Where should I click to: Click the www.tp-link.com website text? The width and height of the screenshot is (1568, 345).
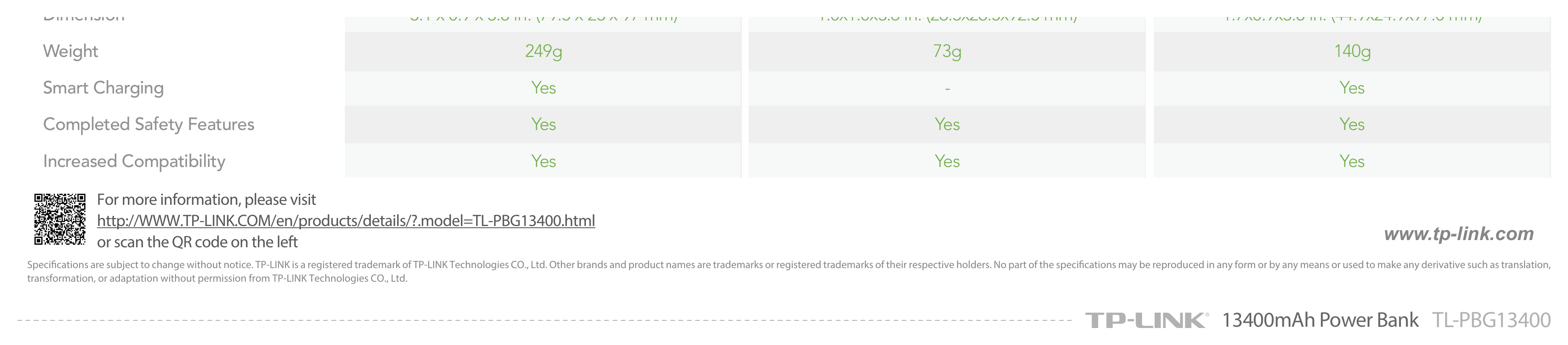click(1458, 234)
